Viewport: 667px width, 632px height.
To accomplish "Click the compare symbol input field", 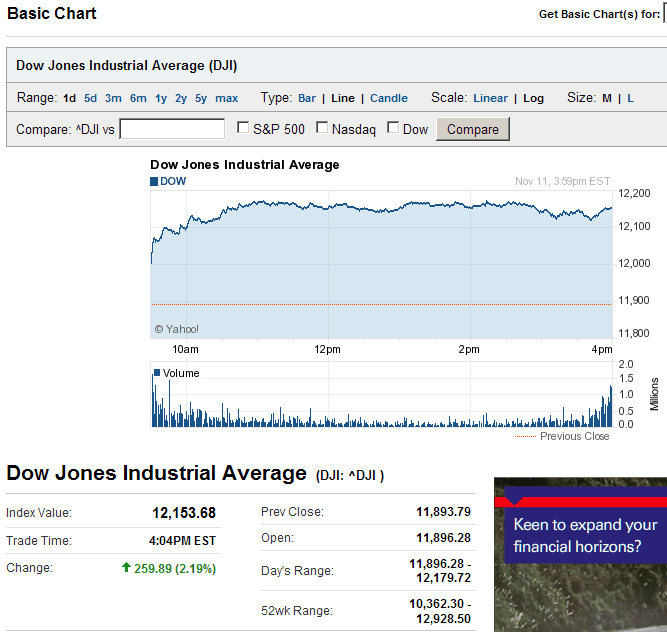I will point(172,129).
